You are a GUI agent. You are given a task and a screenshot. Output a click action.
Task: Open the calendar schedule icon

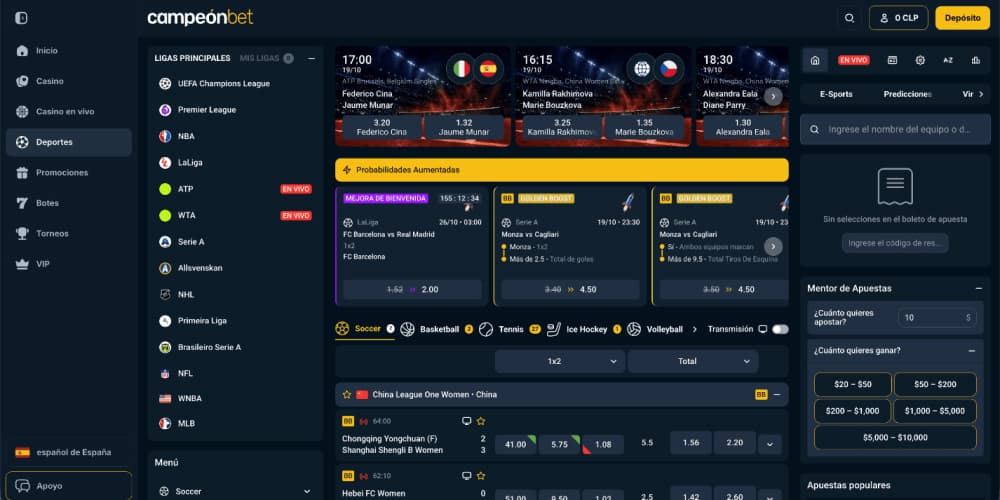point(892,60)
